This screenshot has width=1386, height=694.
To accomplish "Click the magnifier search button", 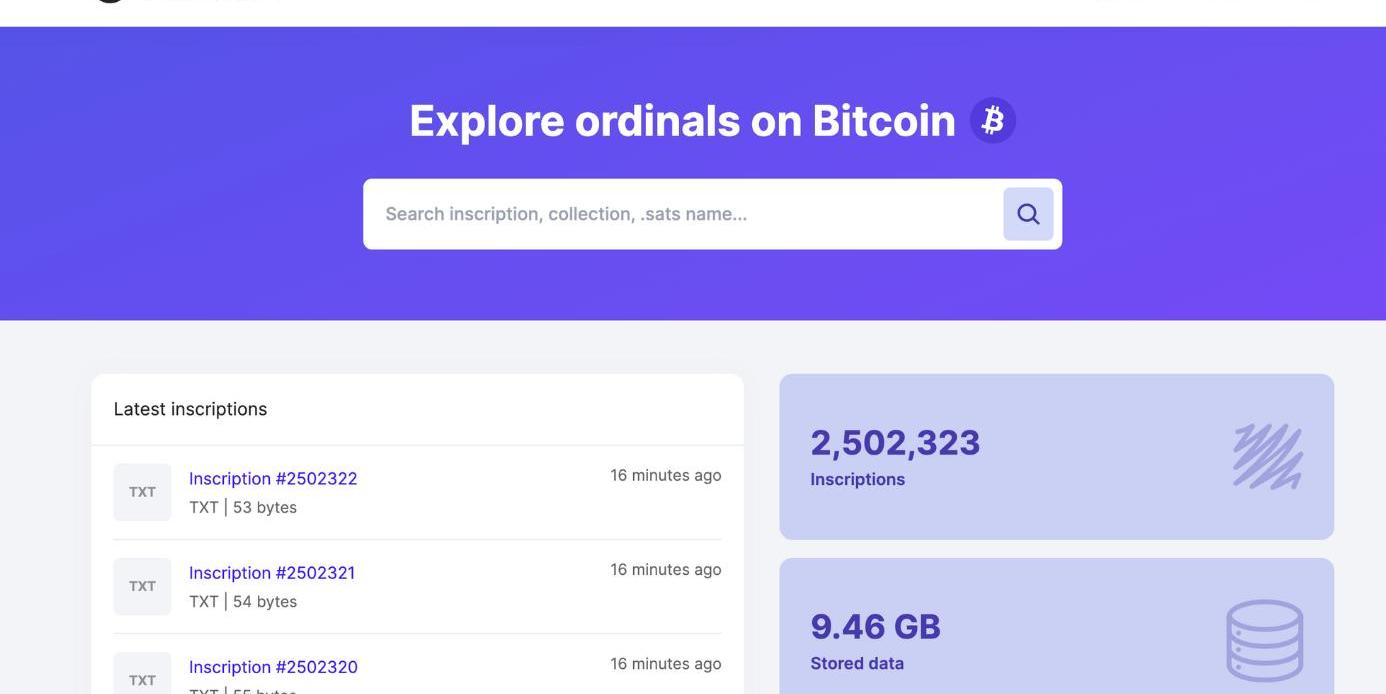I will click(1028, 214).
